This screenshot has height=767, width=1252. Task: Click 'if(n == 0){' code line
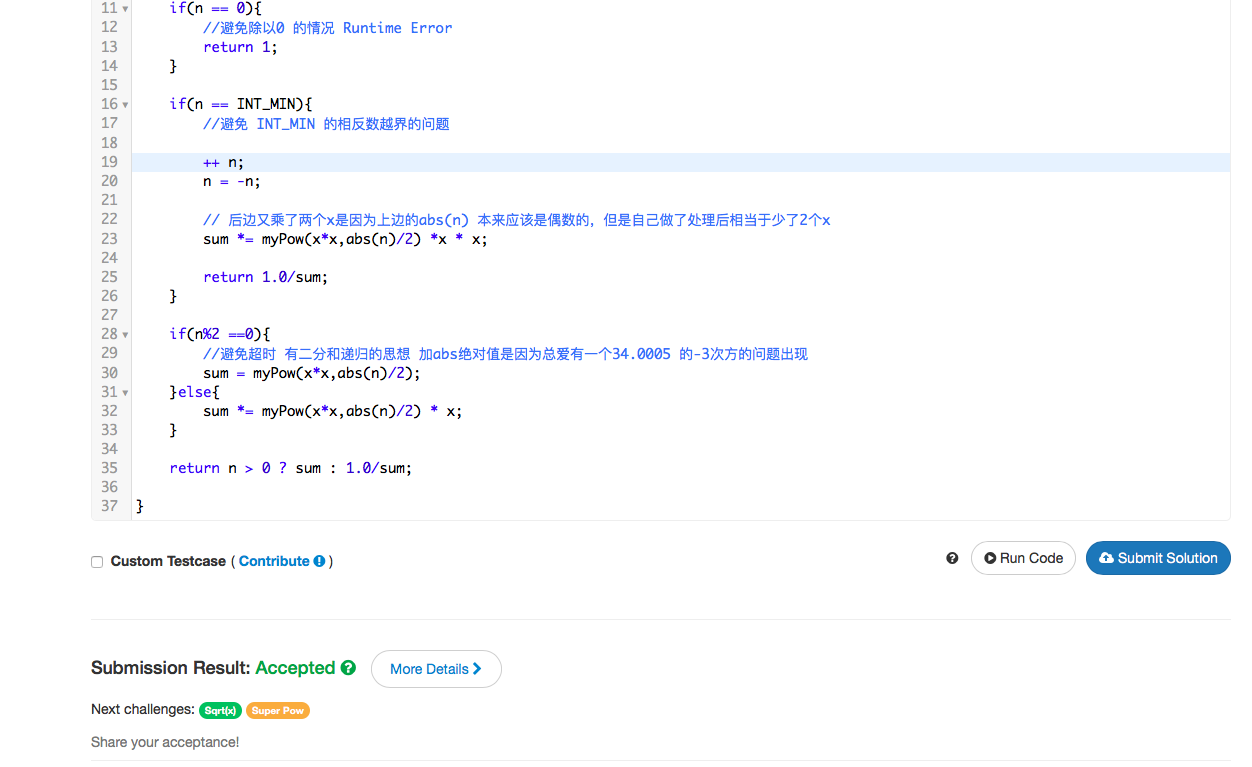216,9
